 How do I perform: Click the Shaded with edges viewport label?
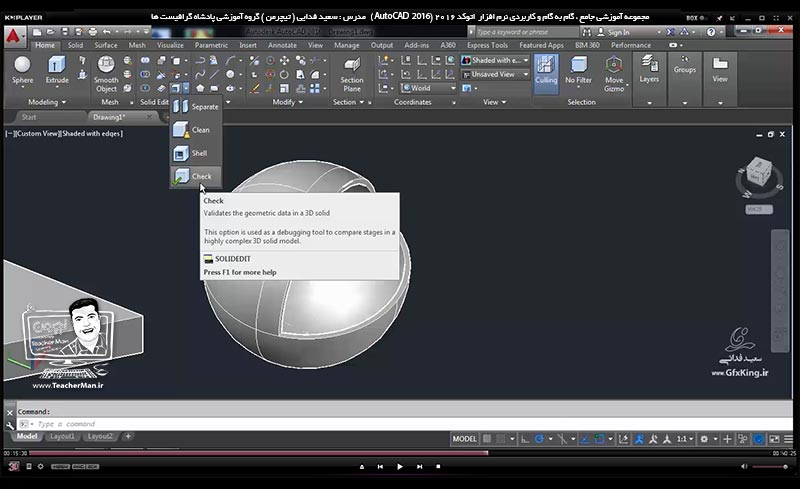[x=92, y=134]
